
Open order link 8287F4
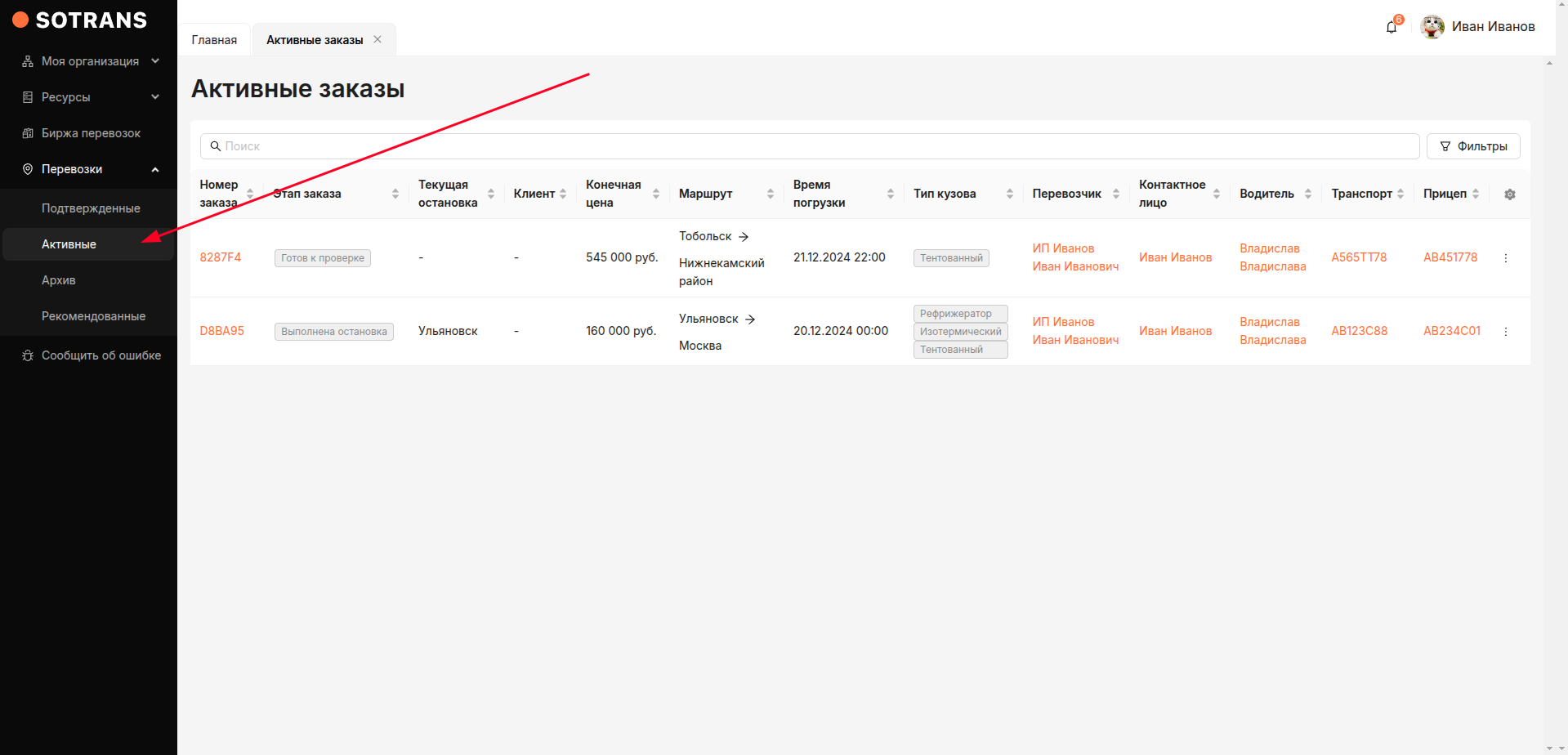coord(221,257)
